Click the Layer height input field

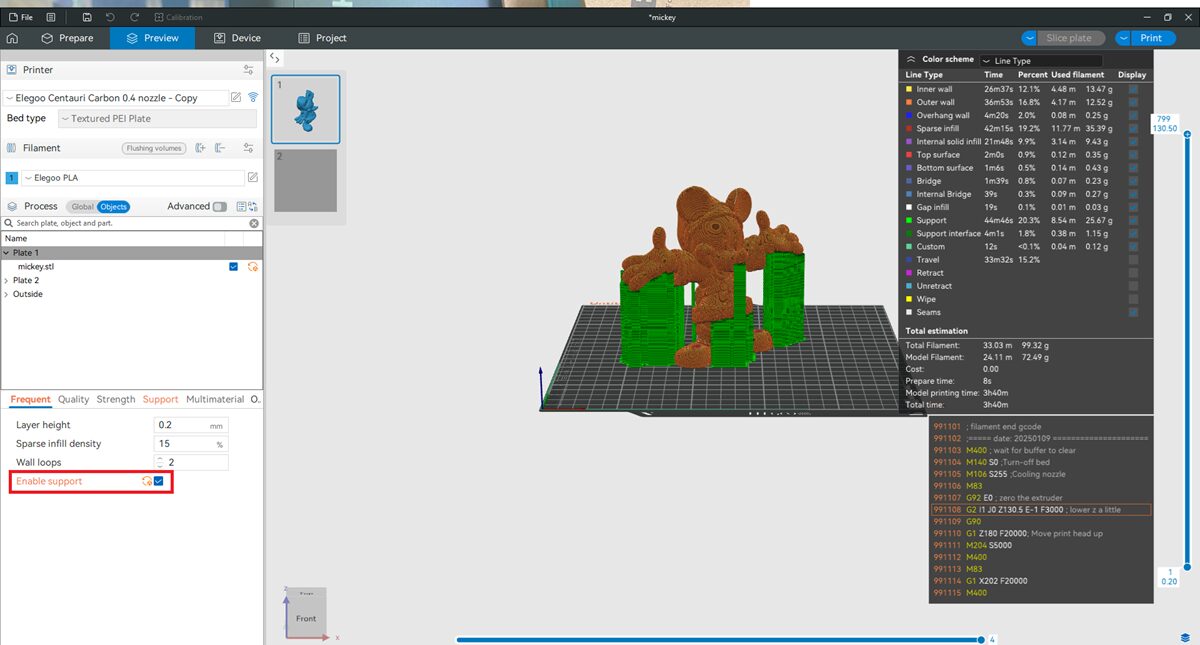click(x=191, y=425)
